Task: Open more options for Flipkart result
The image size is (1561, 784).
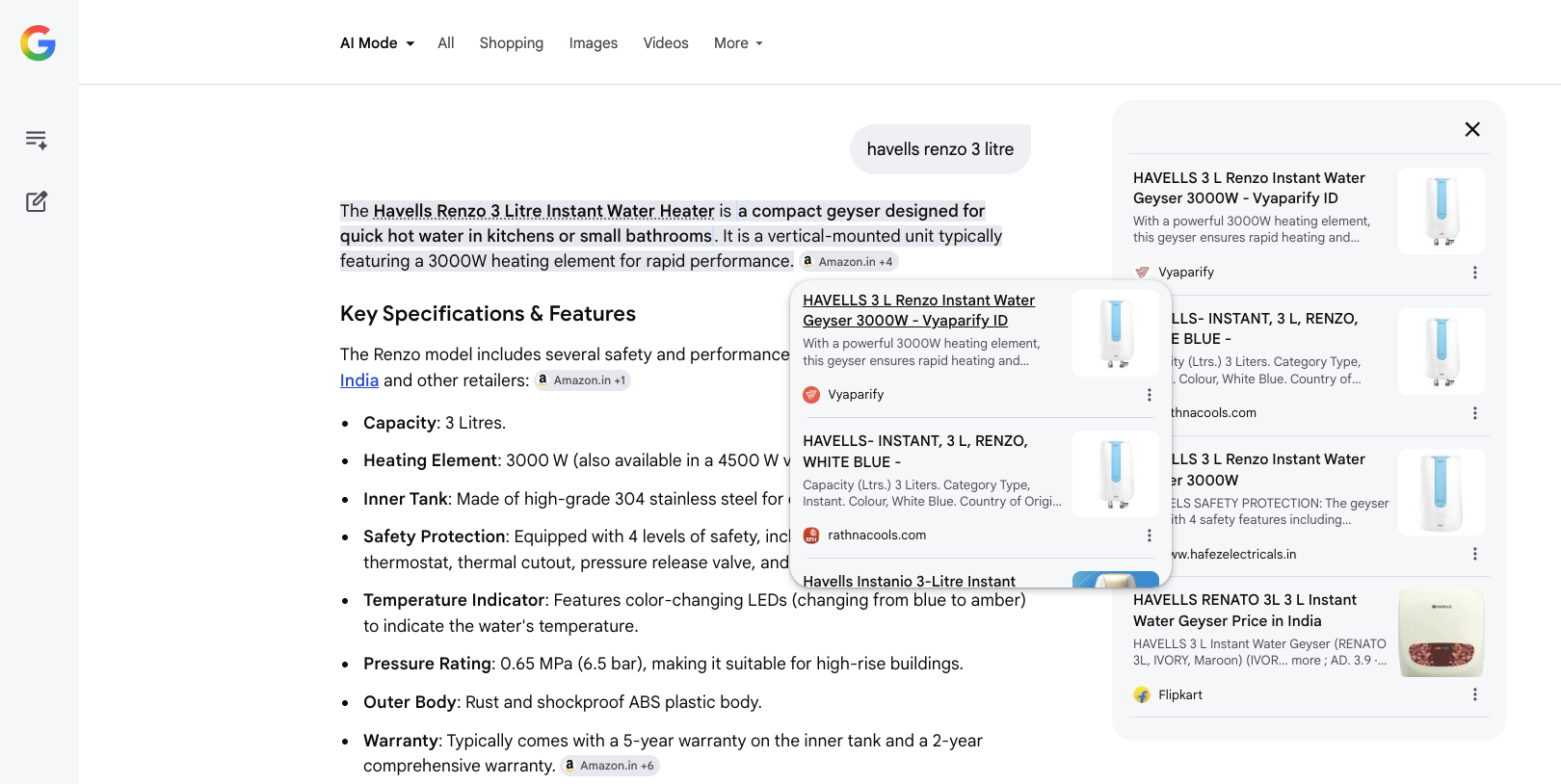Action: click(x=1474, y=694)
